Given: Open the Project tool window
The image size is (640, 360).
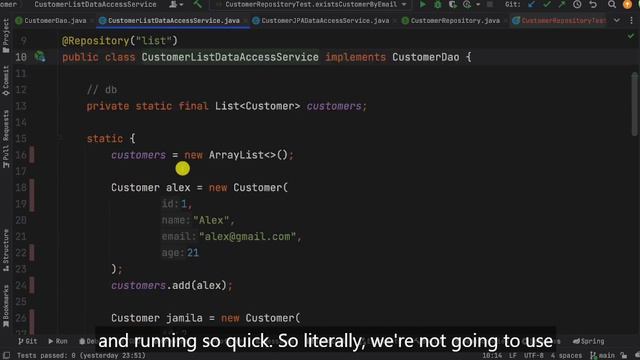Looking at the screenshot, I should [6, 36].
